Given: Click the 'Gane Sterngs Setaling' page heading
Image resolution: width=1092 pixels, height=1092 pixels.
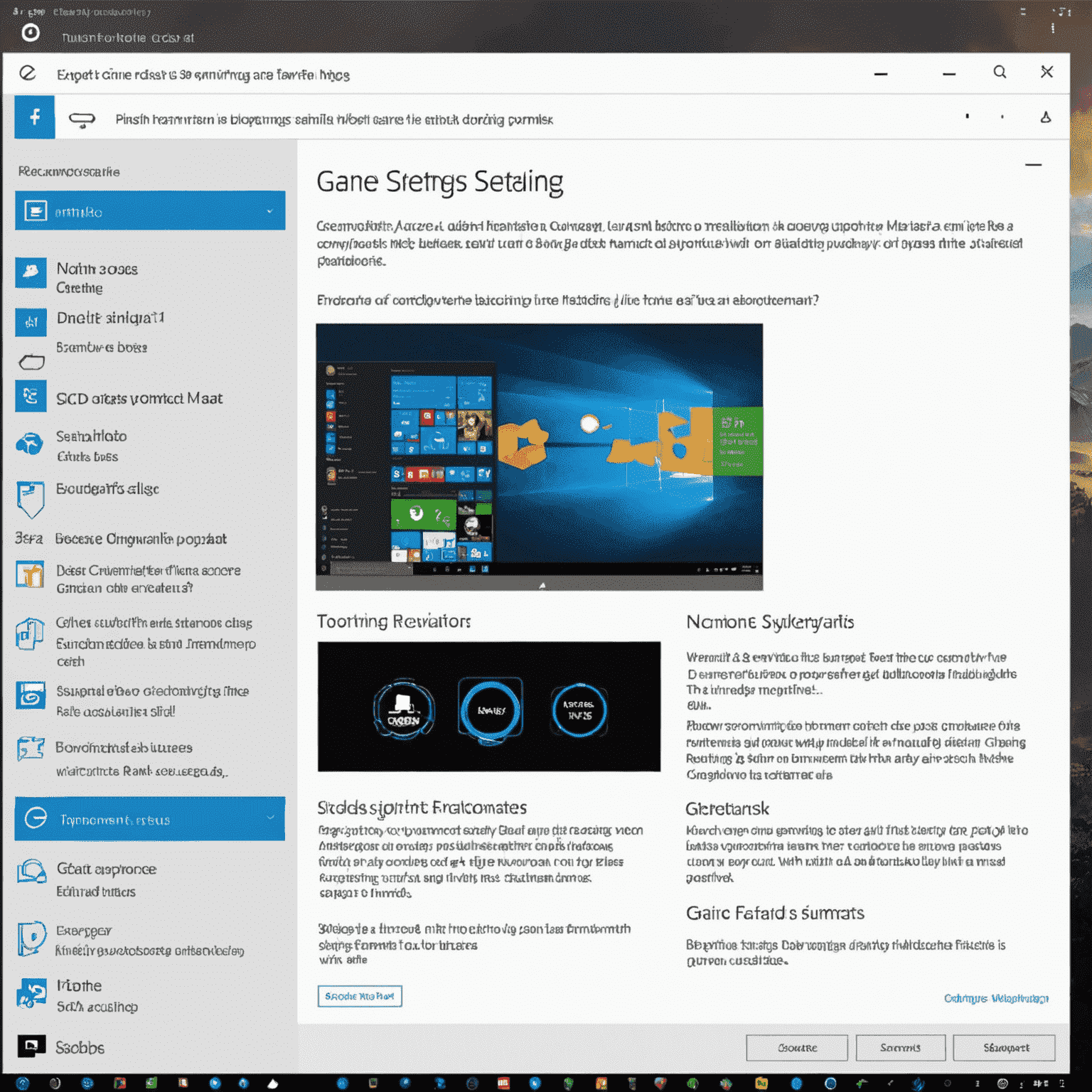Looking at the screenshot, I should (x=439, y=183).
